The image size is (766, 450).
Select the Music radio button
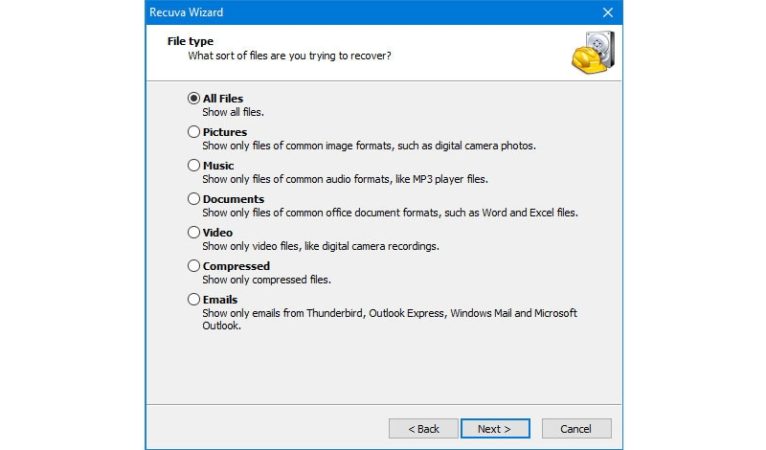pos(194,165)
